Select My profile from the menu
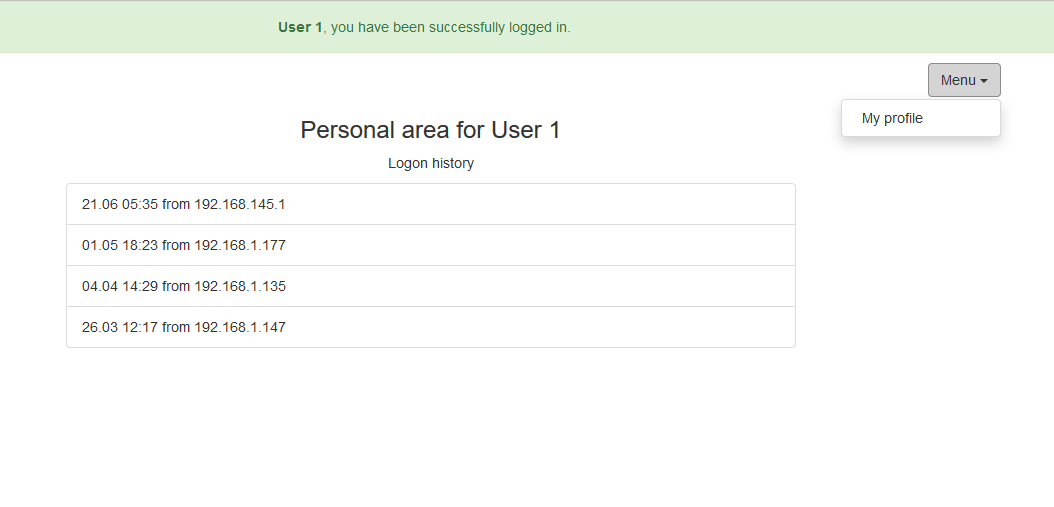Viewport: 1054px width, 507px height. [x=892, y=118]
